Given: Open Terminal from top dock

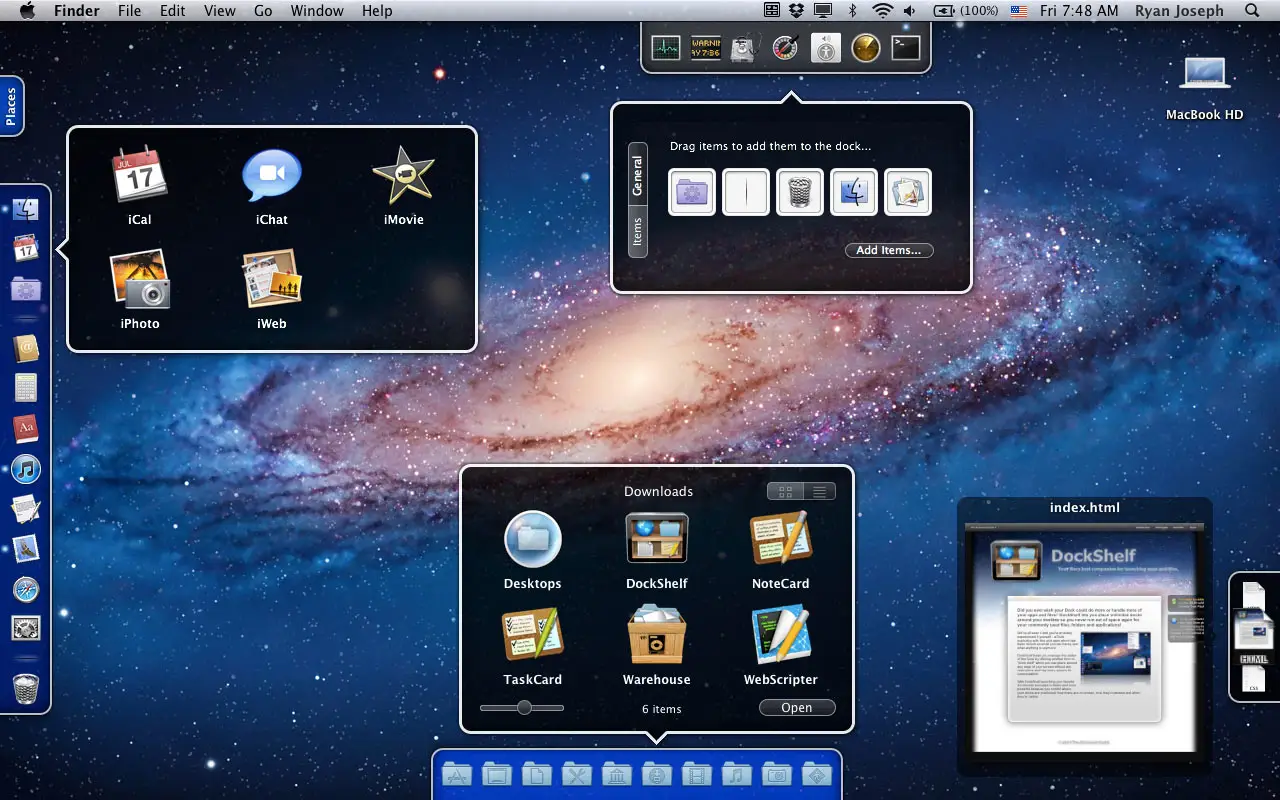Looking at the screenshot, I should click(x=906, y=47).
